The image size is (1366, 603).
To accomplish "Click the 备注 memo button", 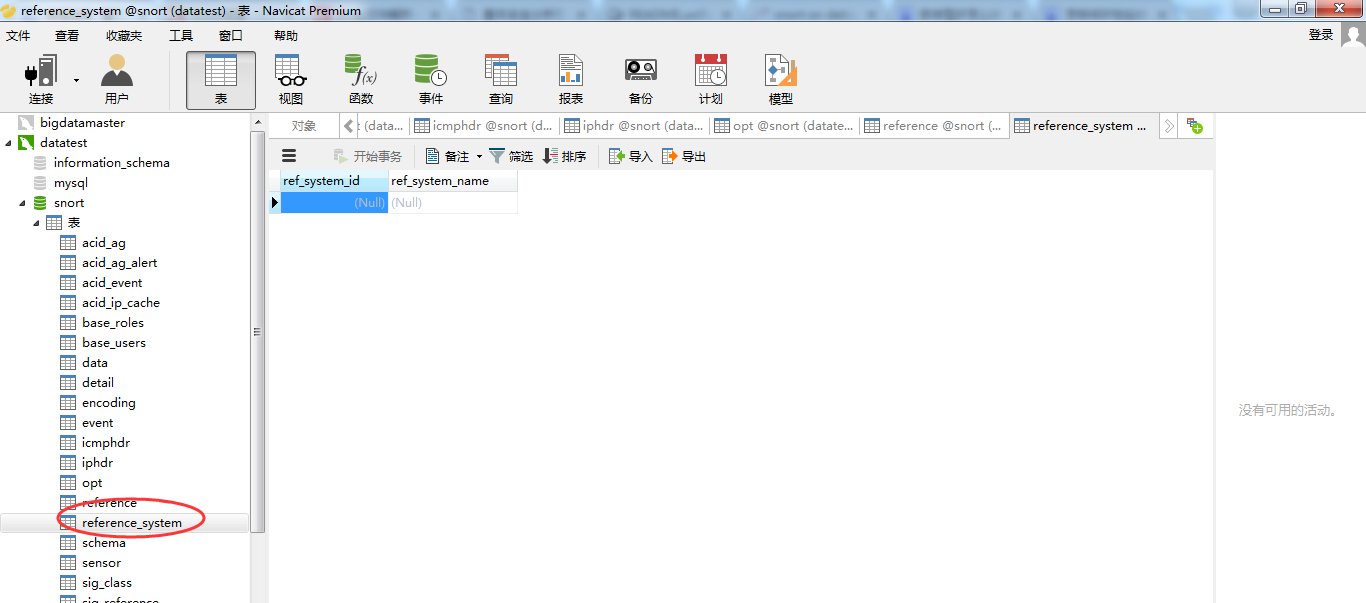I will 448,156.
